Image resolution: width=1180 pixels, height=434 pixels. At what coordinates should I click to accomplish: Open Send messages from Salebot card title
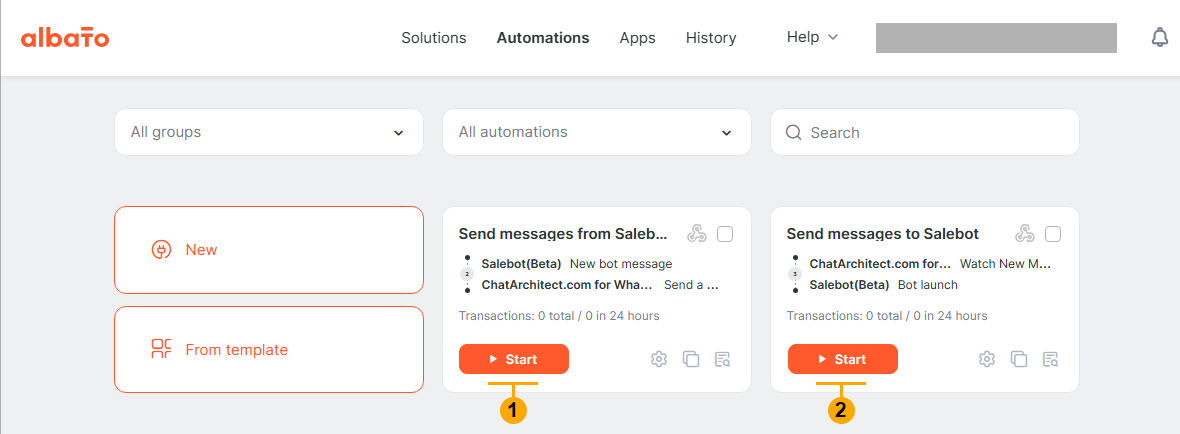pyautogui.click(x=563, y=234)
